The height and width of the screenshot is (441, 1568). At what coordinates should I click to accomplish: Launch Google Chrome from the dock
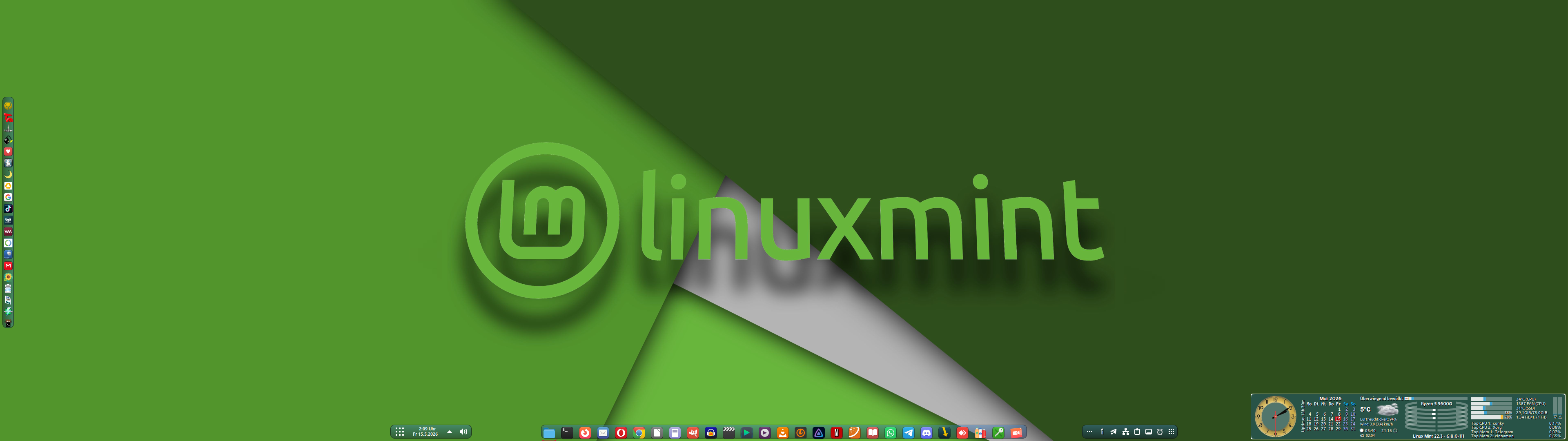tap(639, 432)
